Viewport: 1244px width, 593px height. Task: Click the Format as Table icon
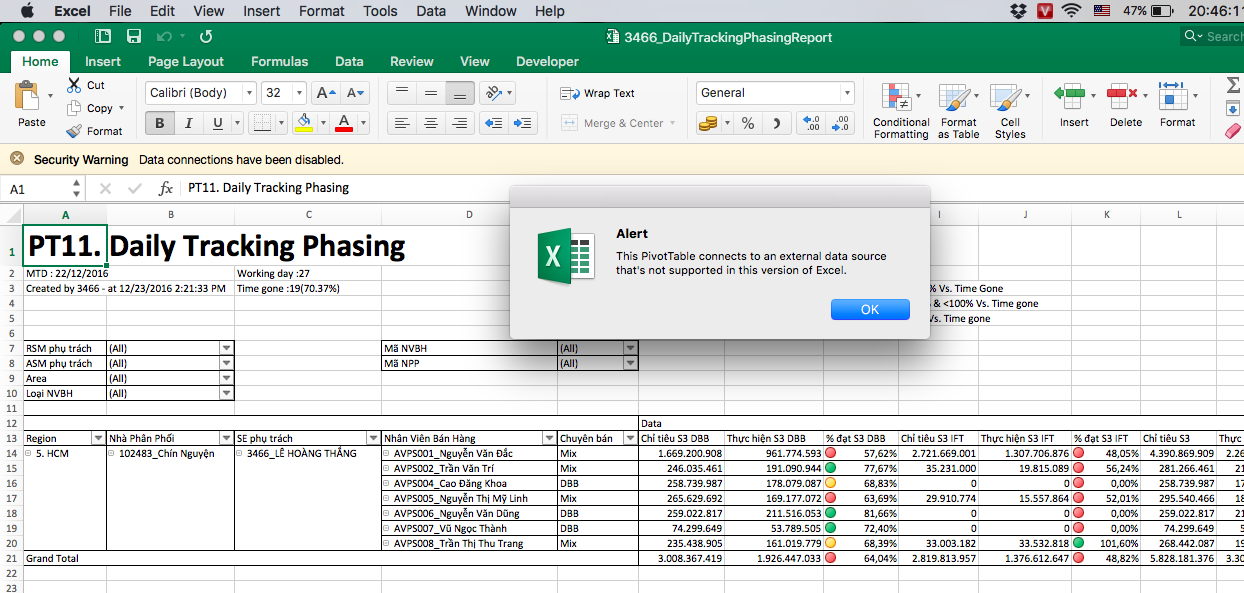958,109
